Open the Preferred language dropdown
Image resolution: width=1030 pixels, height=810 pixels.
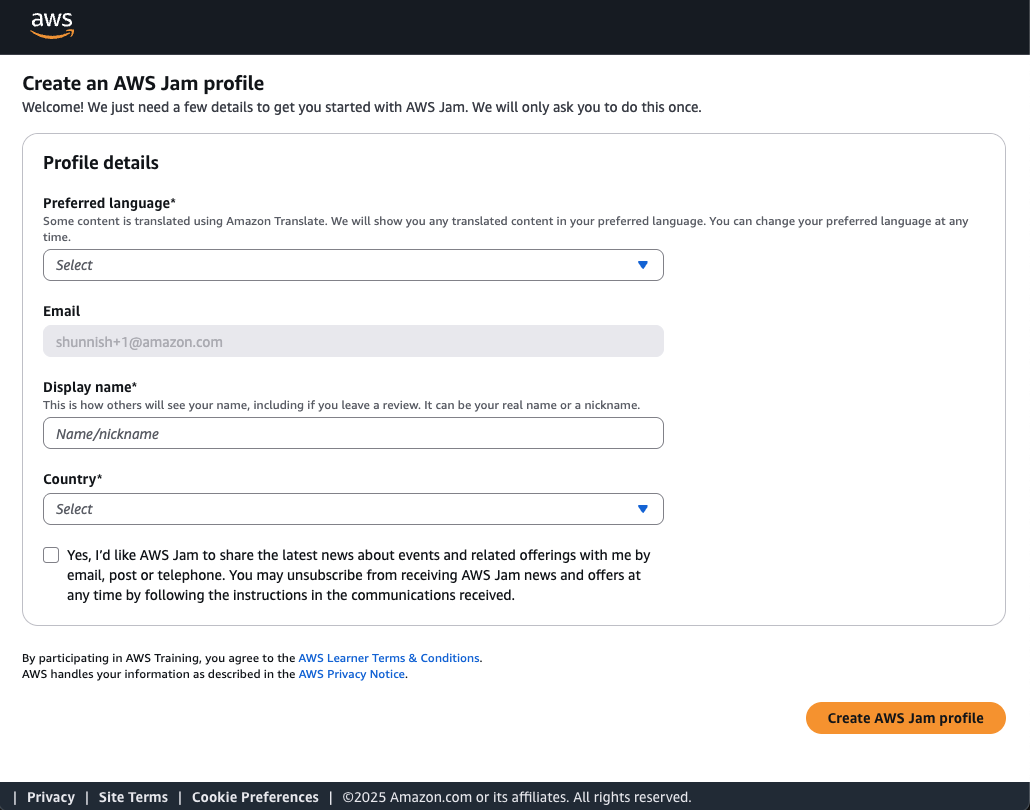tap(340, 265)
